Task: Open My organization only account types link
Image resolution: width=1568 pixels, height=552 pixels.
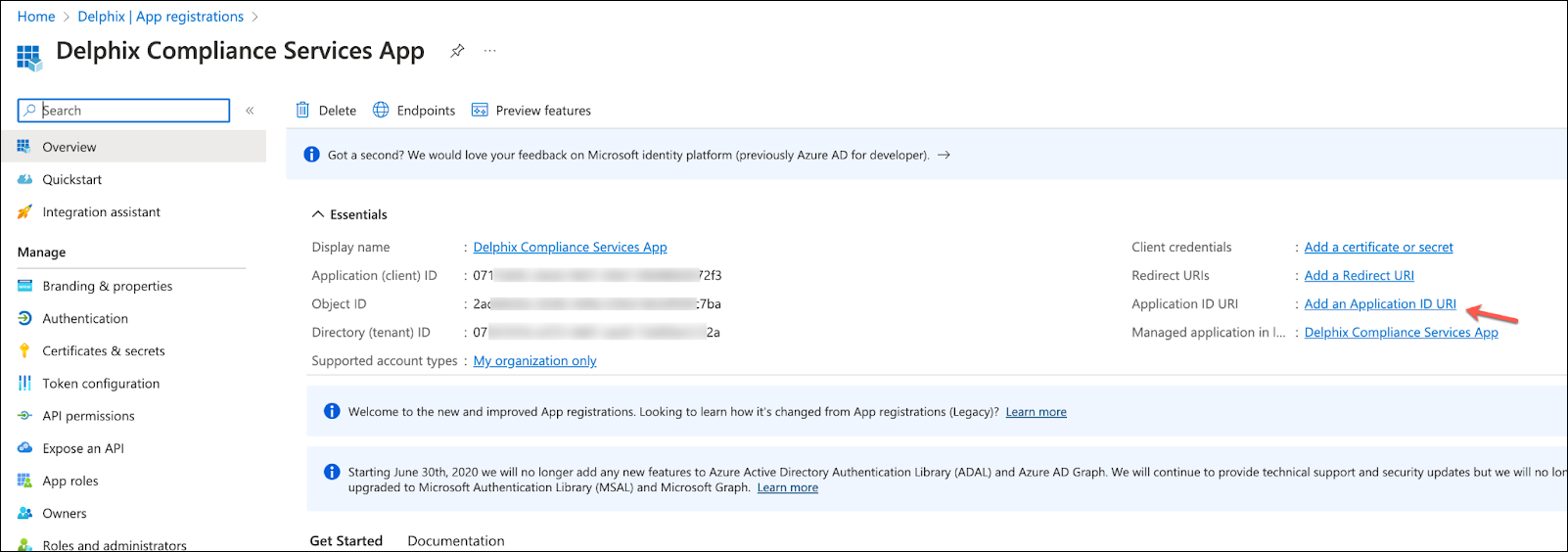Action: pyautogui.click(x=534, y=361)
